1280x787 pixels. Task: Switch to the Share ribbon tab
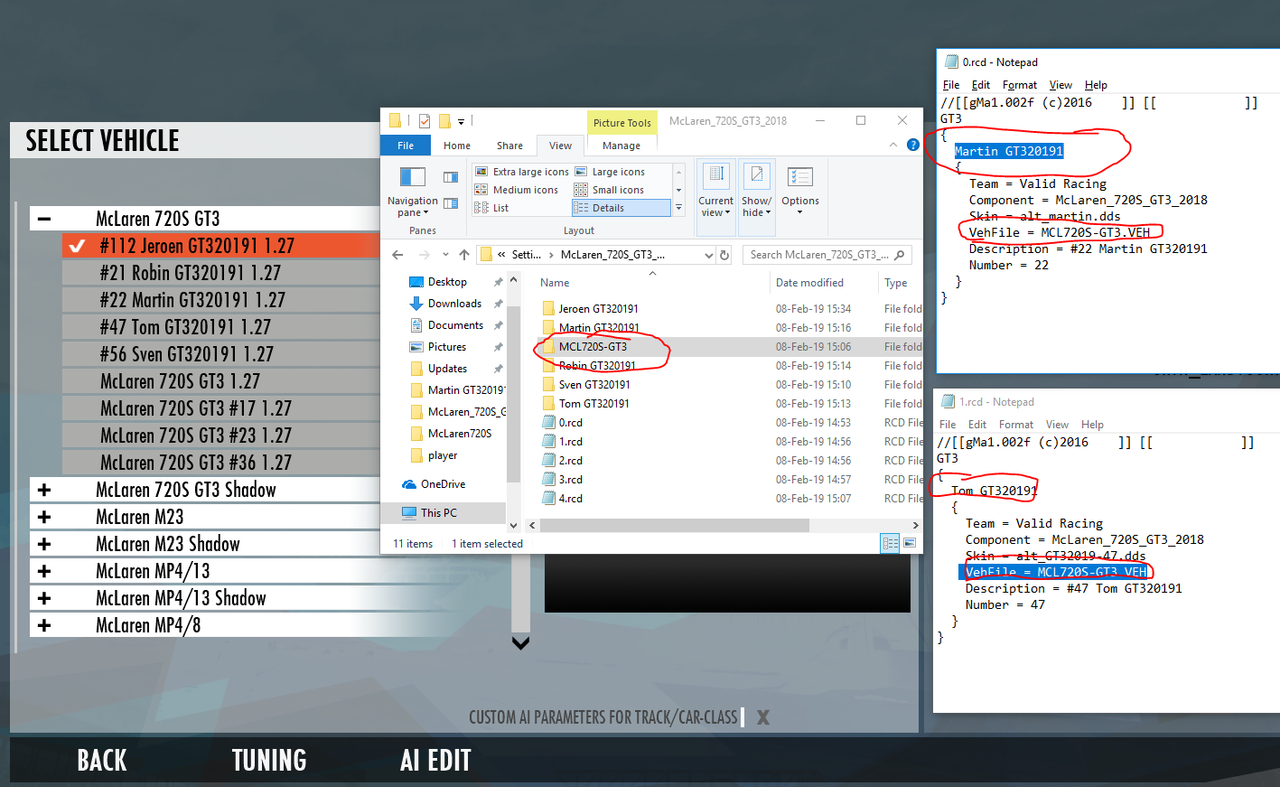tap(510, 145)
